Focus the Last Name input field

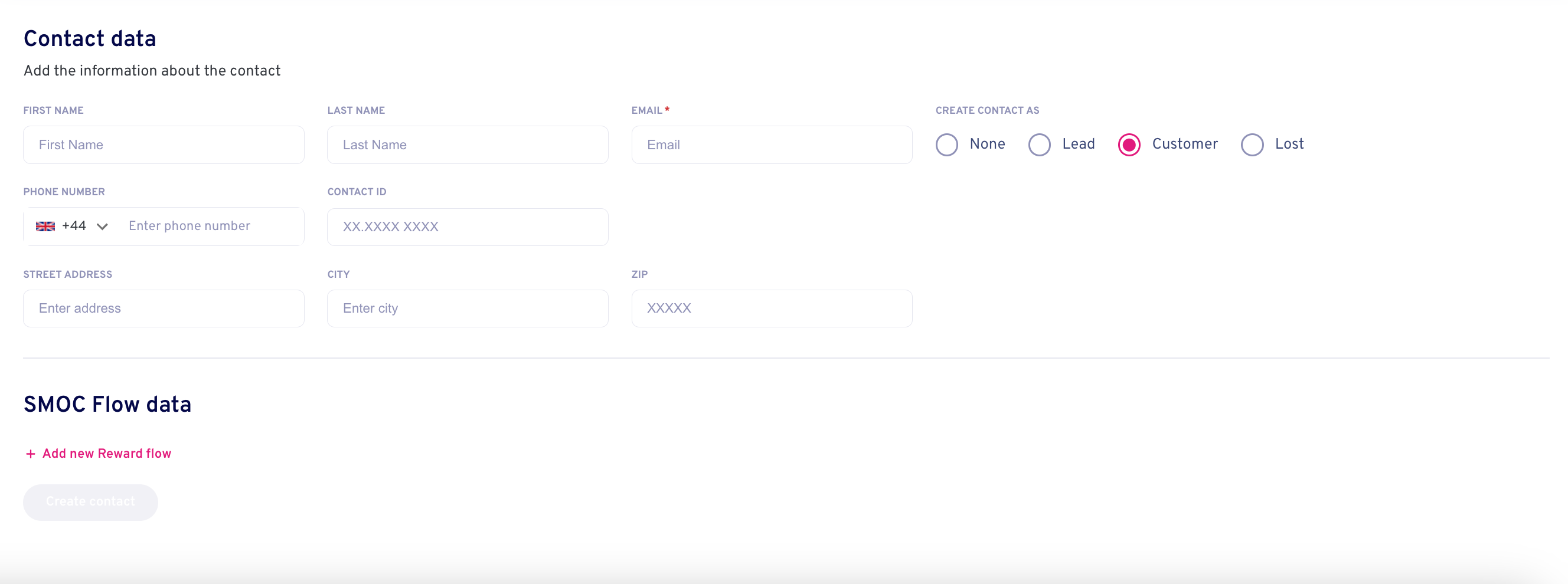coord(468,145)
